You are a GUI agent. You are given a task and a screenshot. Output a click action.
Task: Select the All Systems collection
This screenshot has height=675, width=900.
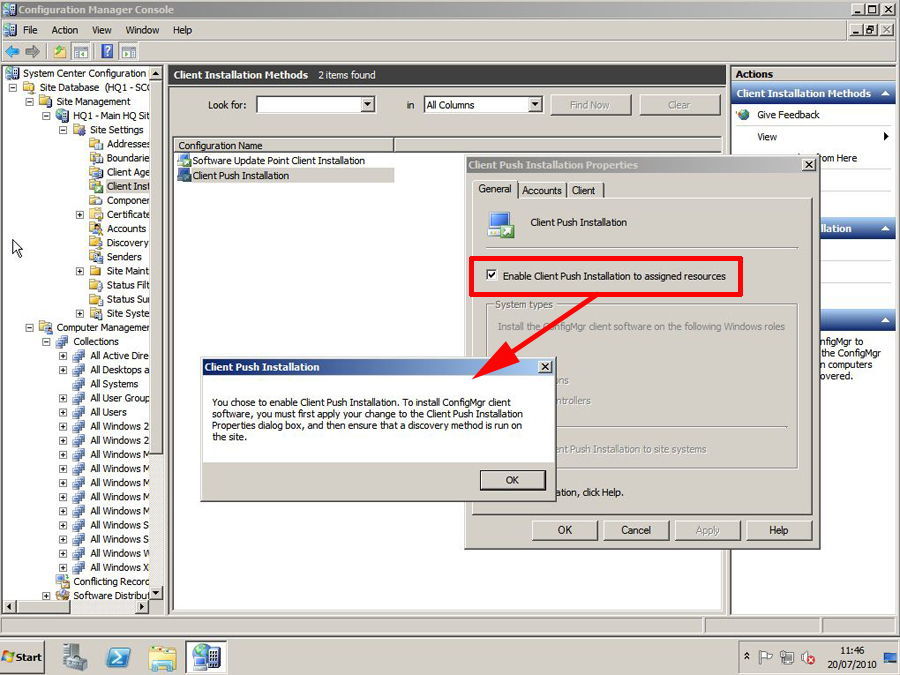114,384
